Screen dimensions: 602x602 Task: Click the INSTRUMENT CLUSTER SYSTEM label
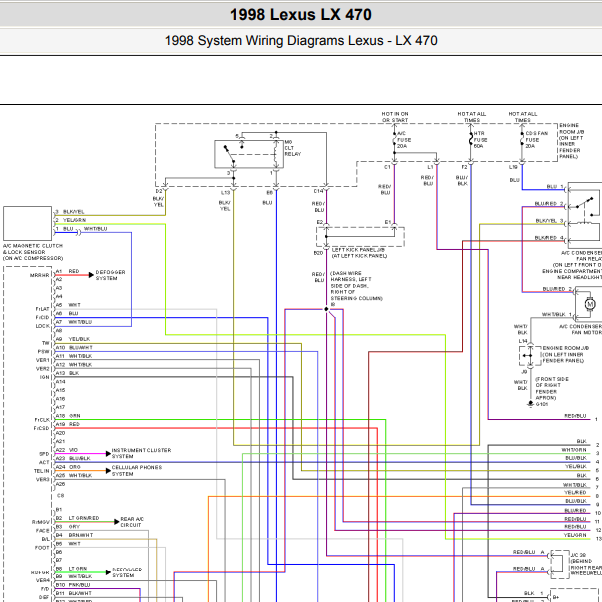pyautogui.click(x=141, y=453)
